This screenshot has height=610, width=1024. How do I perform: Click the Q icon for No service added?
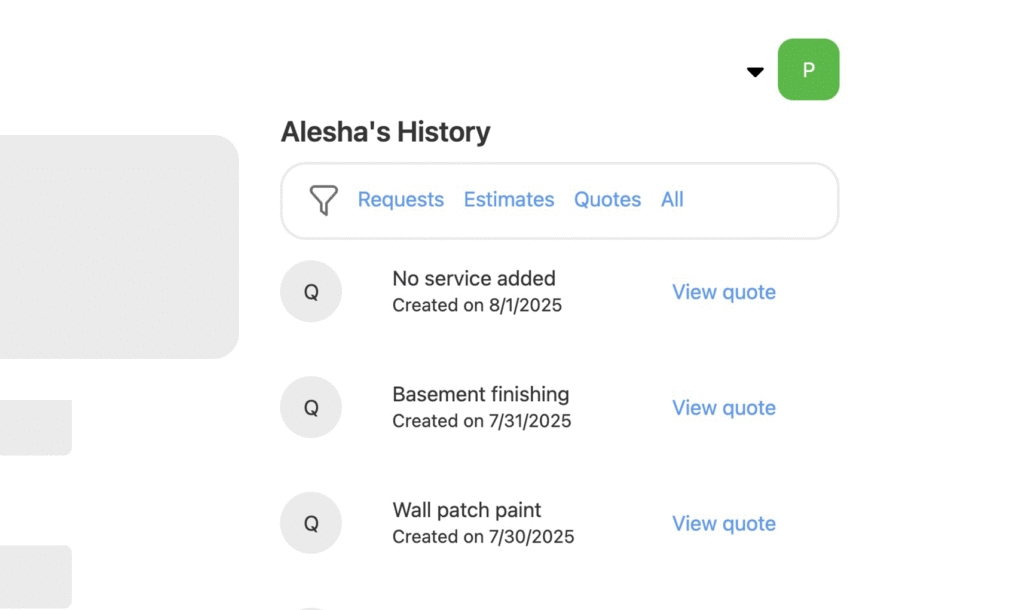311,292
